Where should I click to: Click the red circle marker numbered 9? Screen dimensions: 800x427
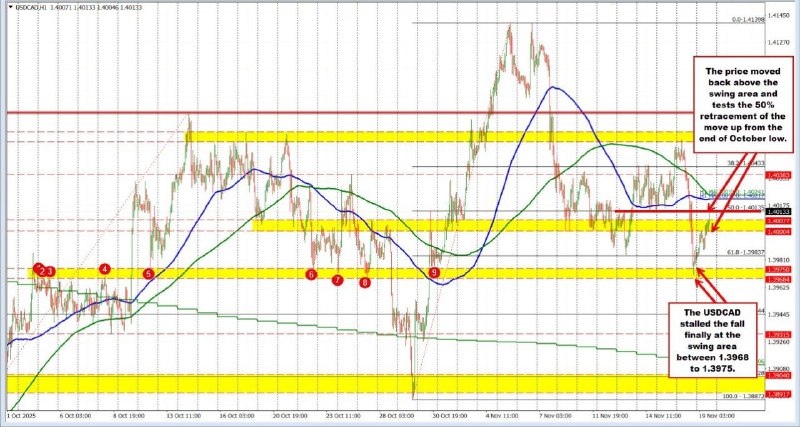(x=433, y=272)
